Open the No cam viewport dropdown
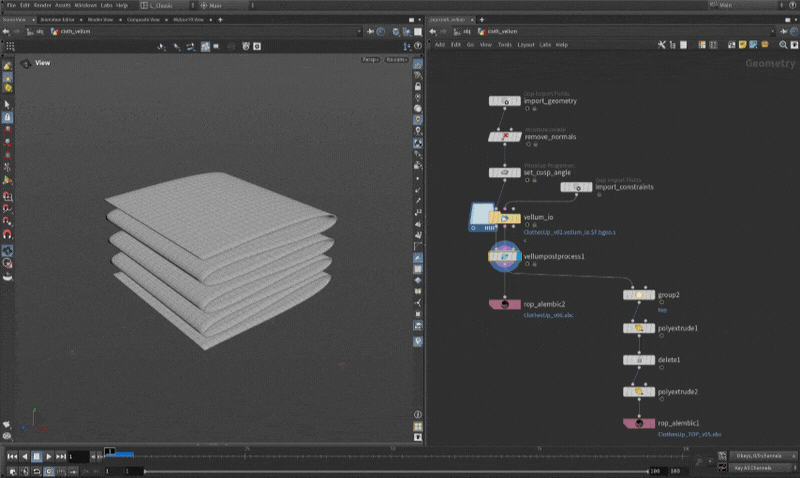Viewport: 800px width, 478px height. tap(396, 60)
